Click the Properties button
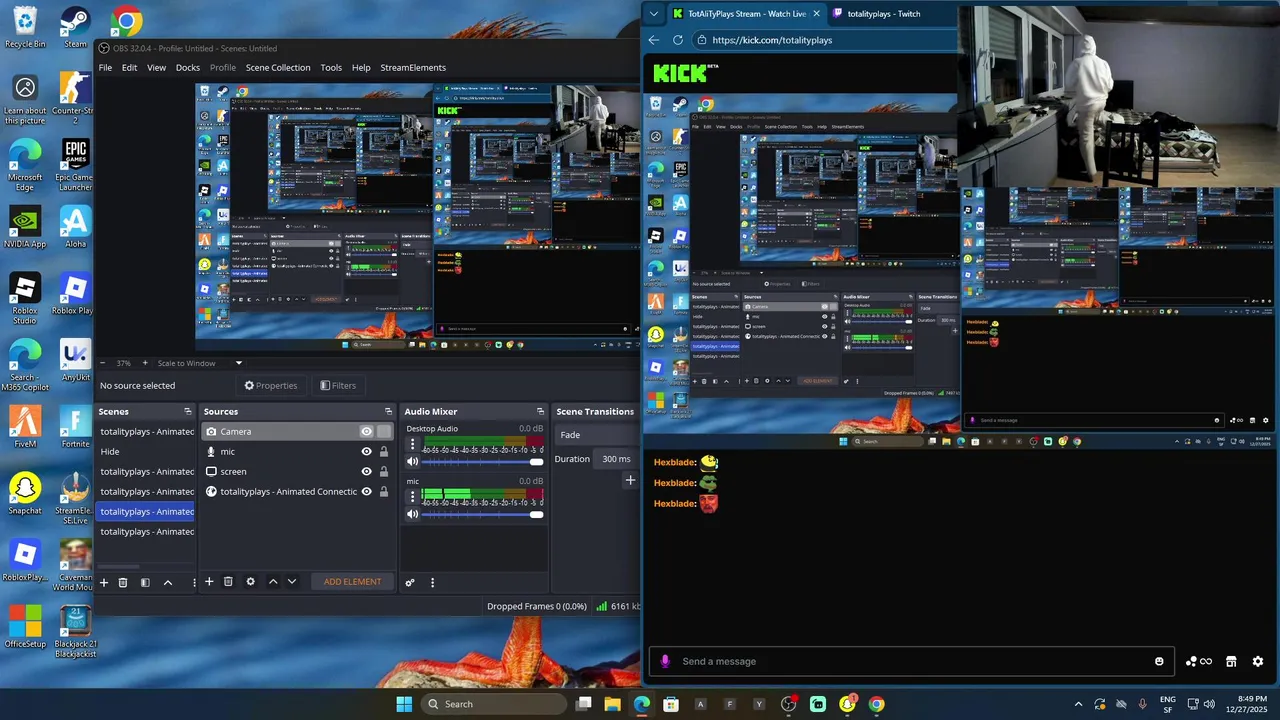1280x720 pixels. [x=271, y=385]
